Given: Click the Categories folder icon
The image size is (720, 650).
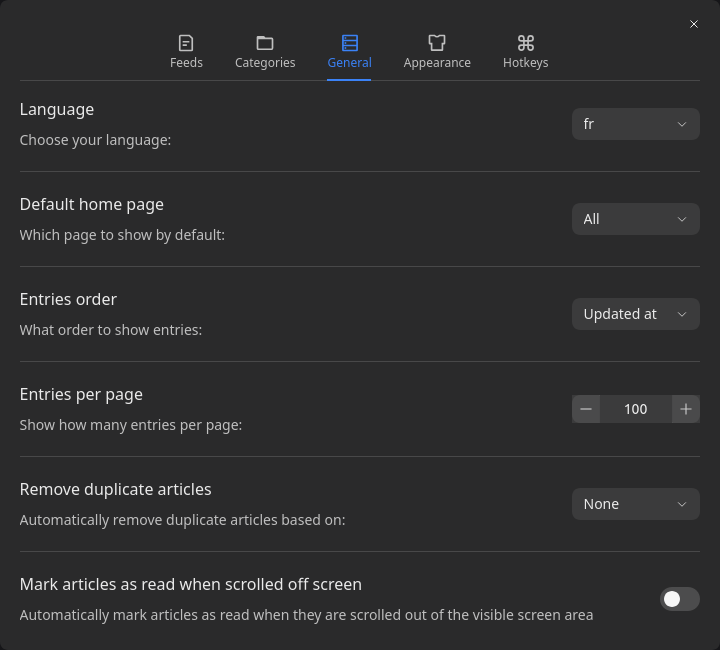Looking at the screenshot, I should pos(265,43).
